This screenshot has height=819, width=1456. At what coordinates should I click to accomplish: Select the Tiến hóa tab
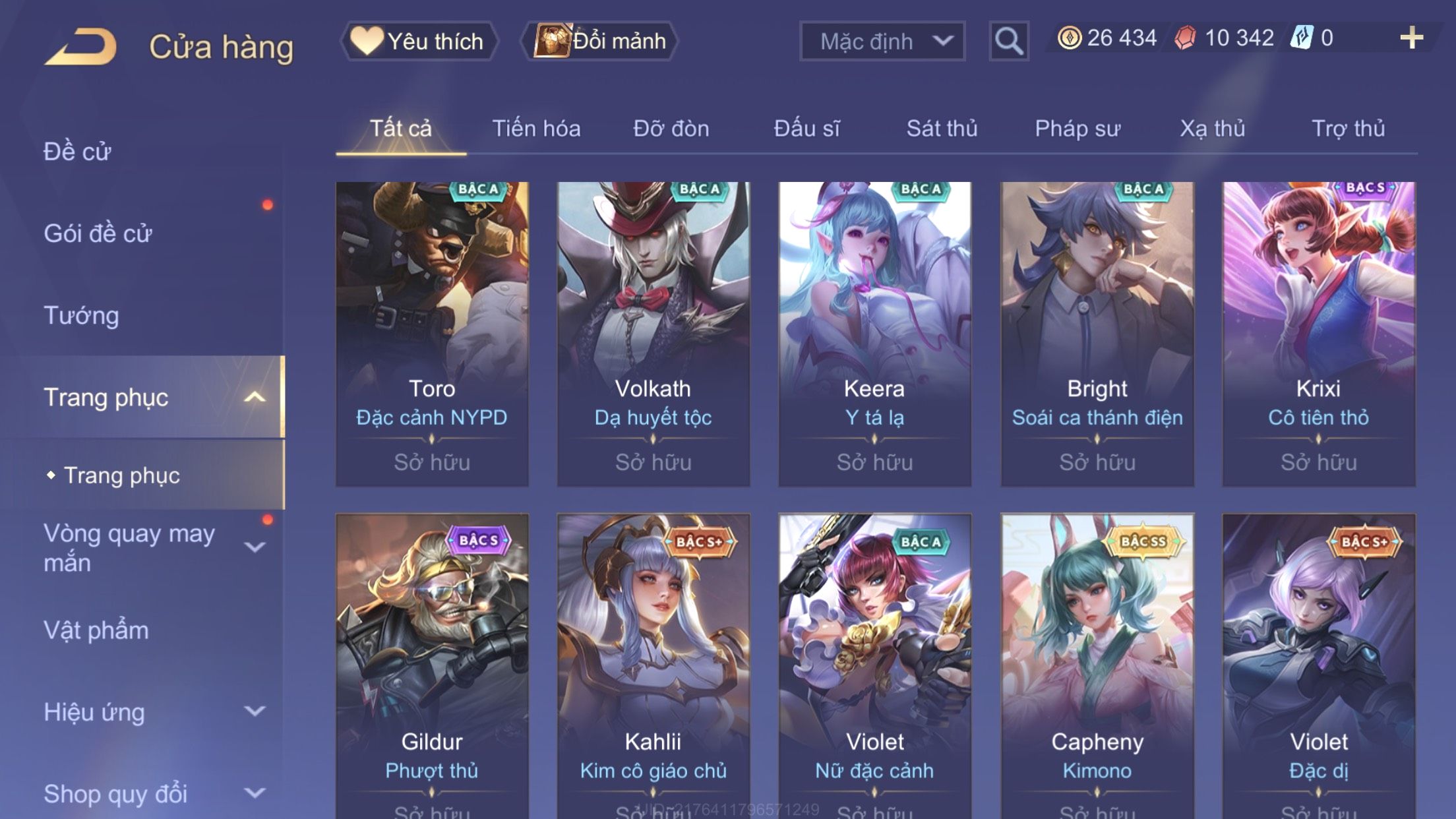coord(536,129)
